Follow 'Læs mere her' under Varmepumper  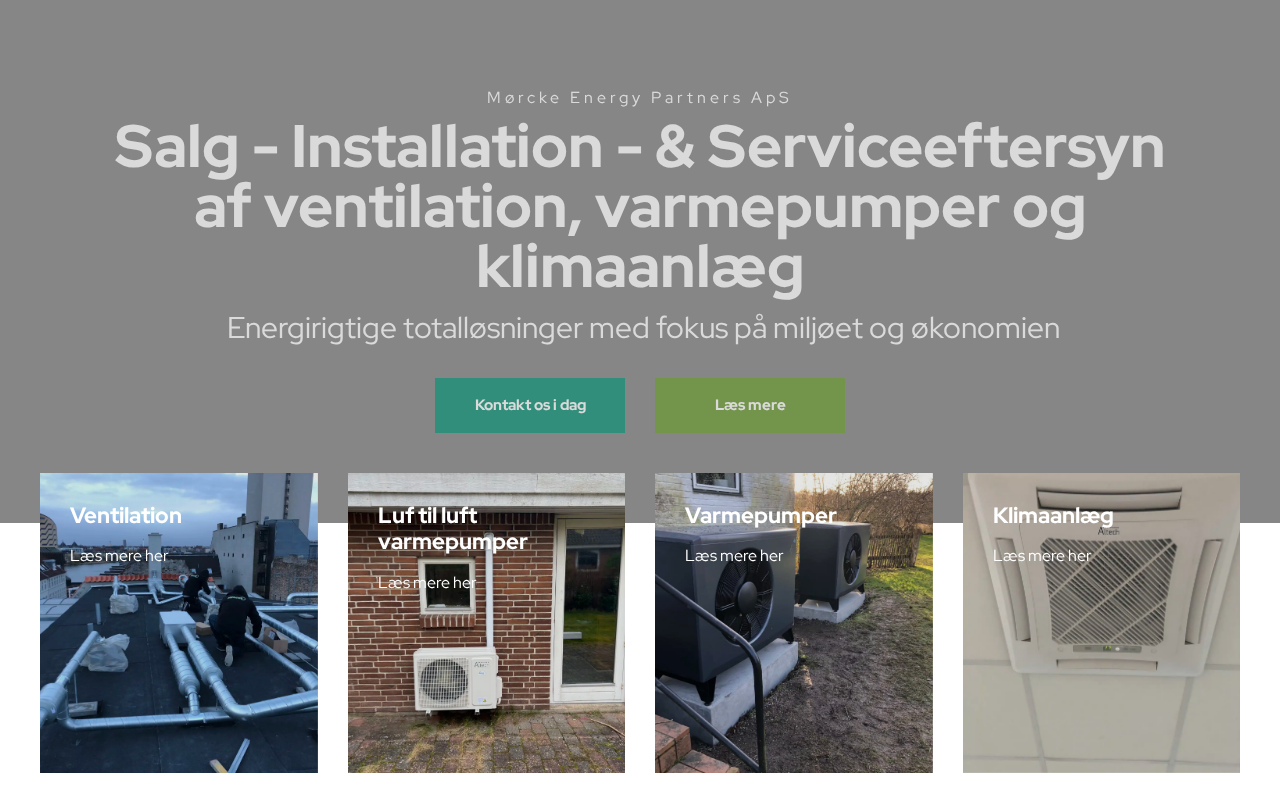734,556
